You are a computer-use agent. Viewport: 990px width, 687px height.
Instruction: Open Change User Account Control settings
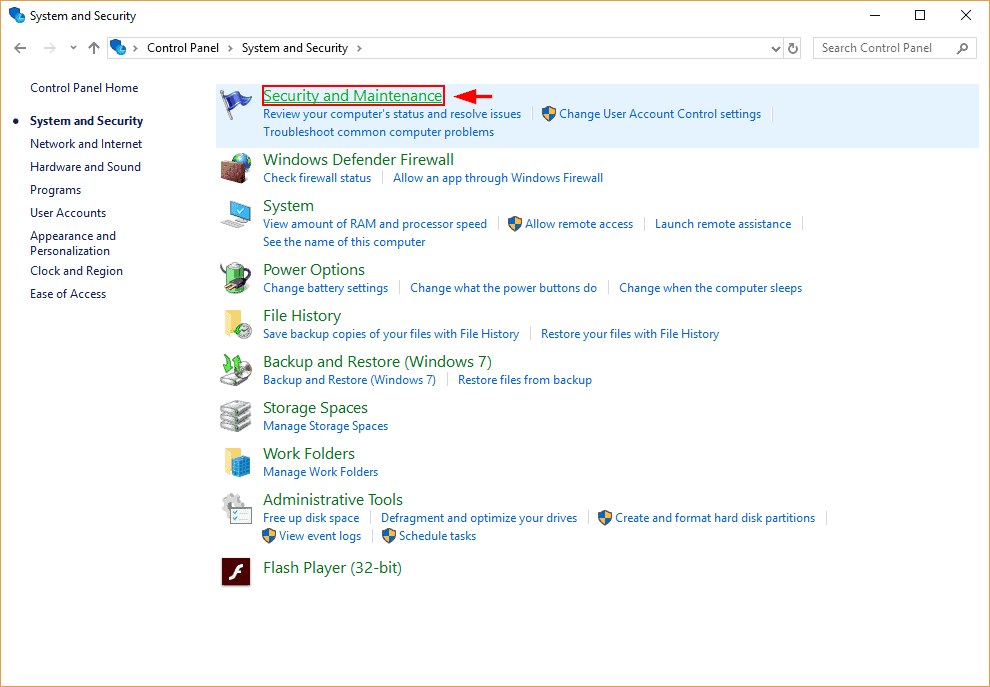[660, 114]
